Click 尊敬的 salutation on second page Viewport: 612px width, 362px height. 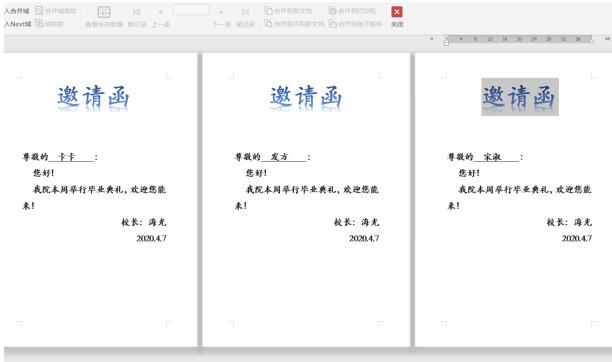(247, 157)
